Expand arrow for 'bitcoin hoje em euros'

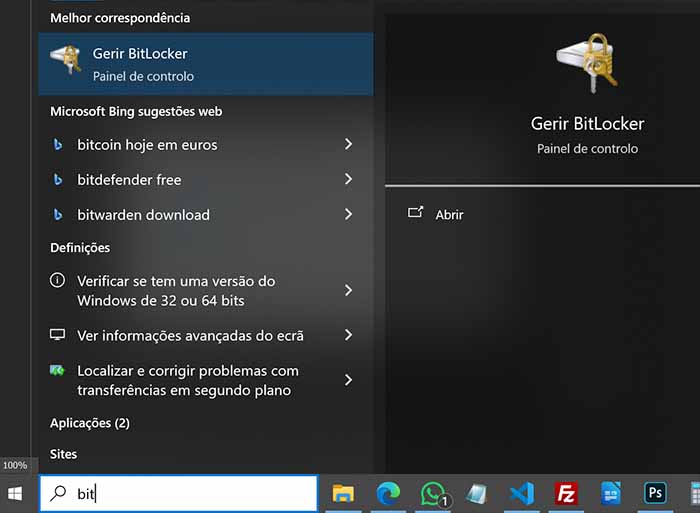[x=348, y=144]
